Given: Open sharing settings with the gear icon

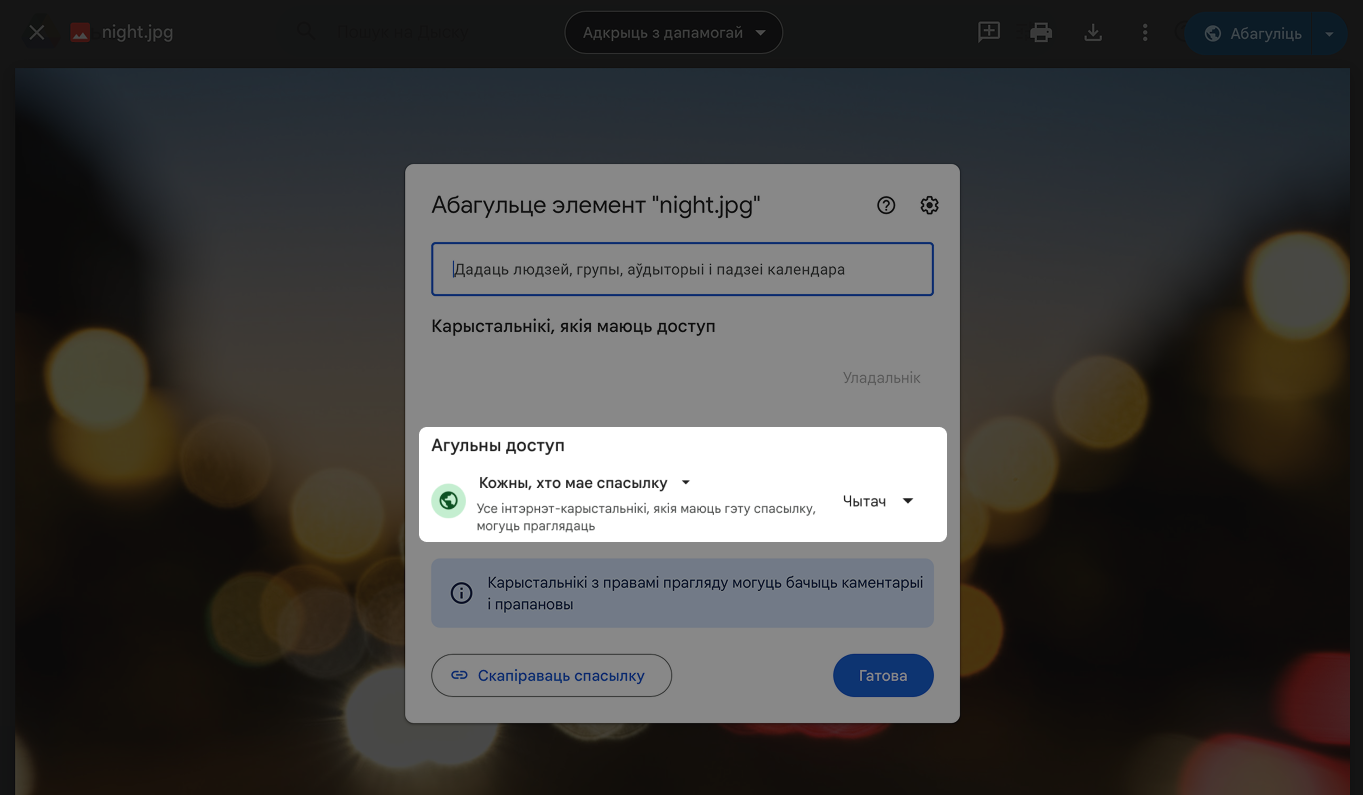Looking at the screenshot, I should 929,205.
